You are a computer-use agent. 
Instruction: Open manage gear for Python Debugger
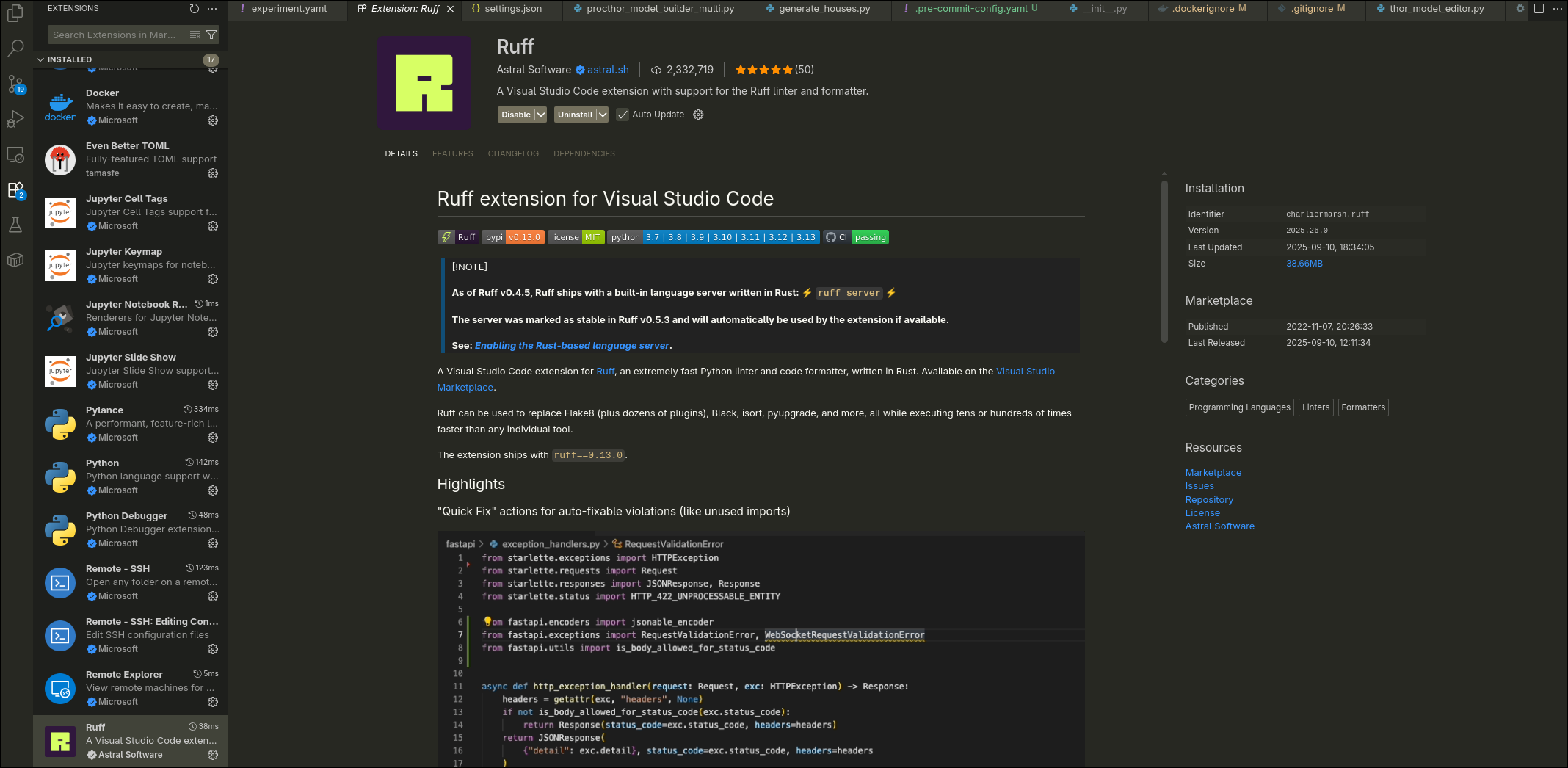point(213,543)
